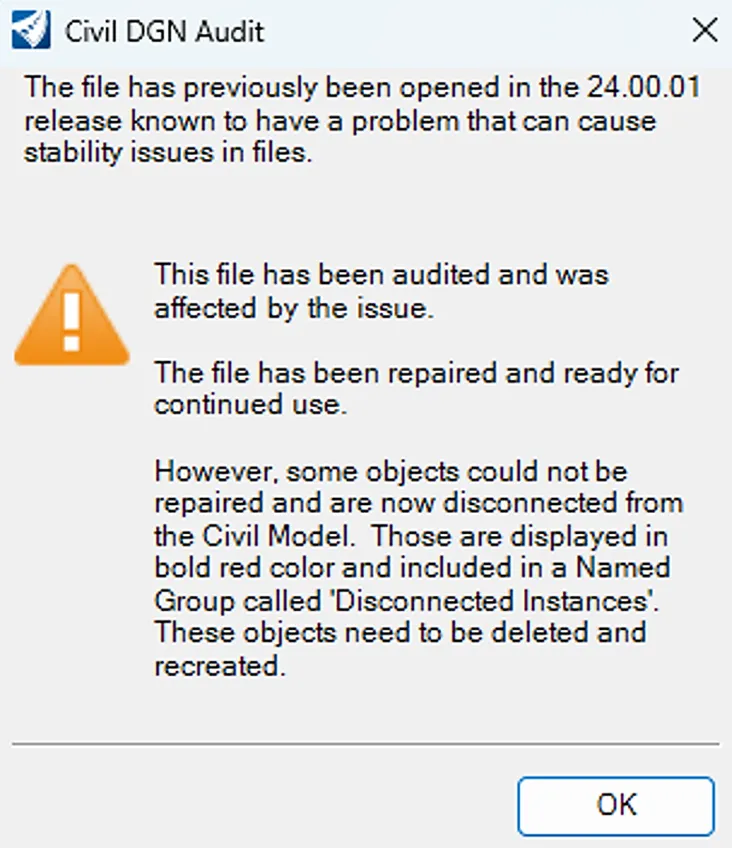Click 'These objects need to be deleted' line
Viewport: 732px width, 848px height.
[399, 632]
